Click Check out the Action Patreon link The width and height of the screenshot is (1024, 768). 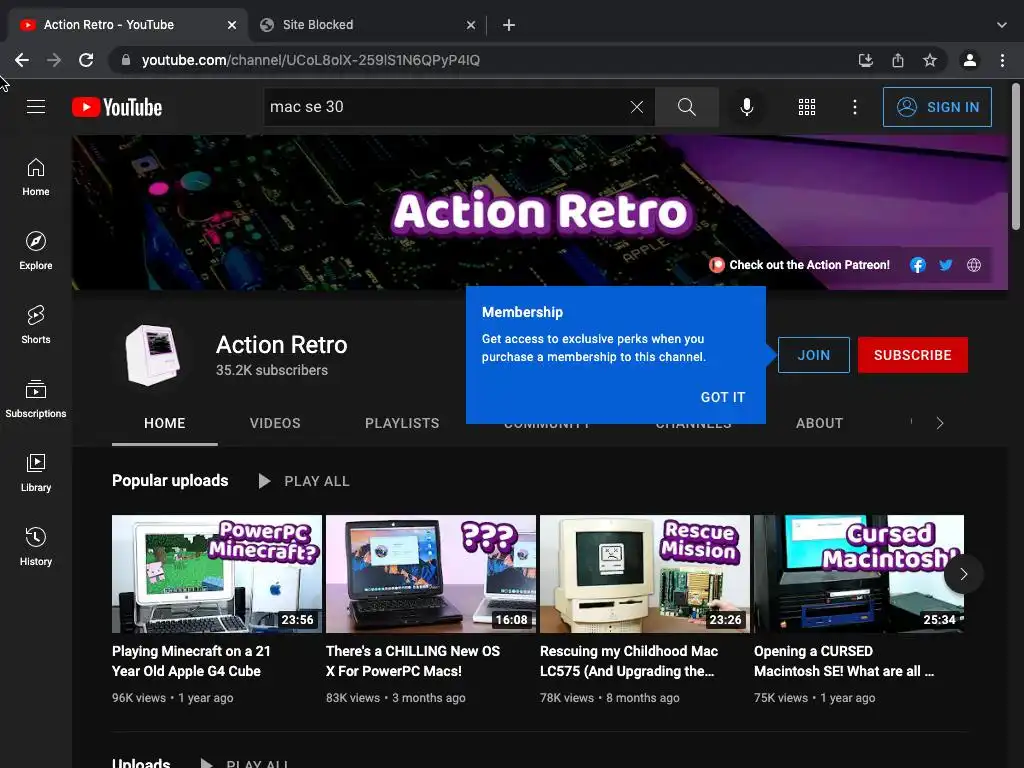(x=809, y=265)
